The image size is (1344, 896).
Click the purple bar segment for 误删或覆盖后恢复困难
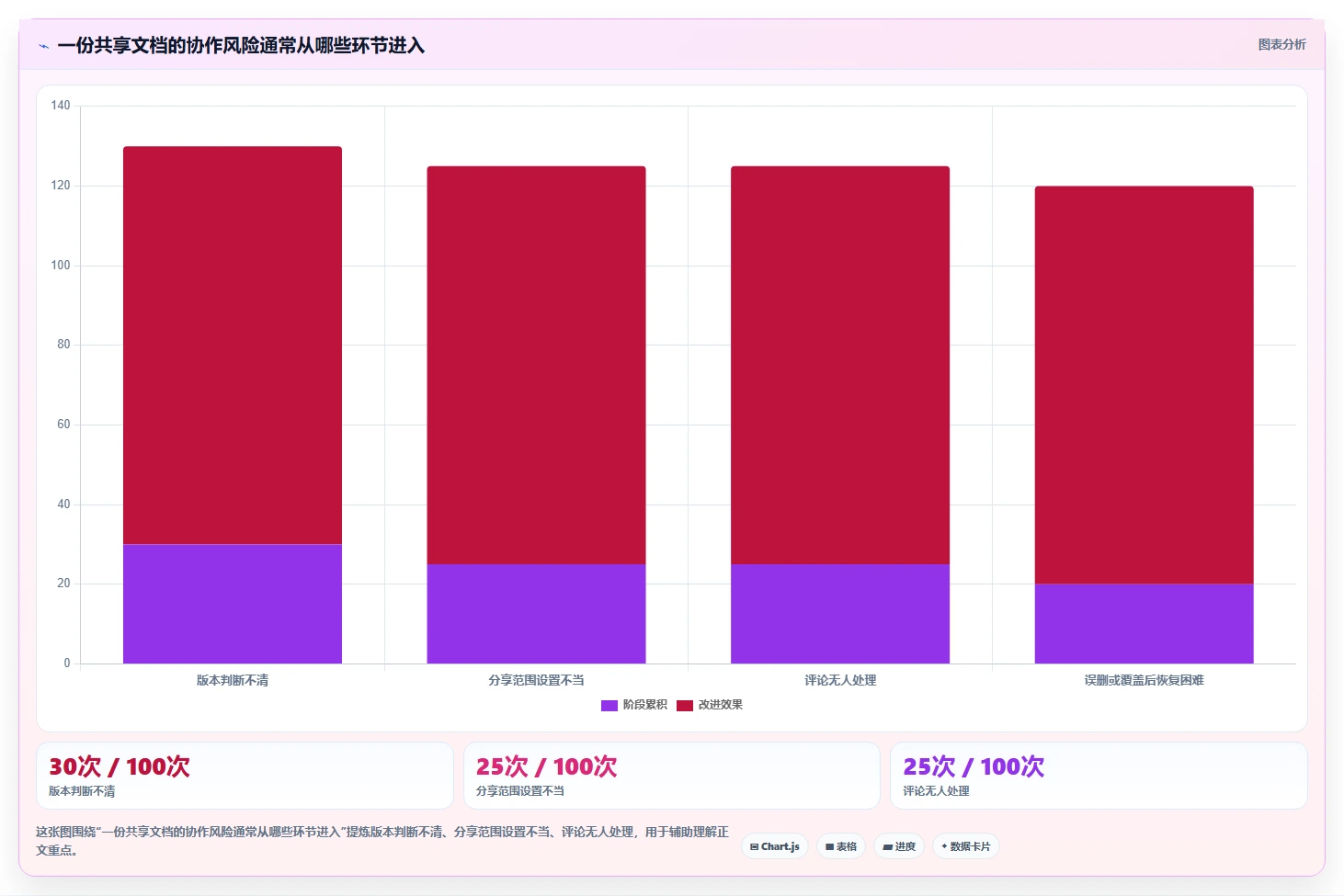(1144, 624)
